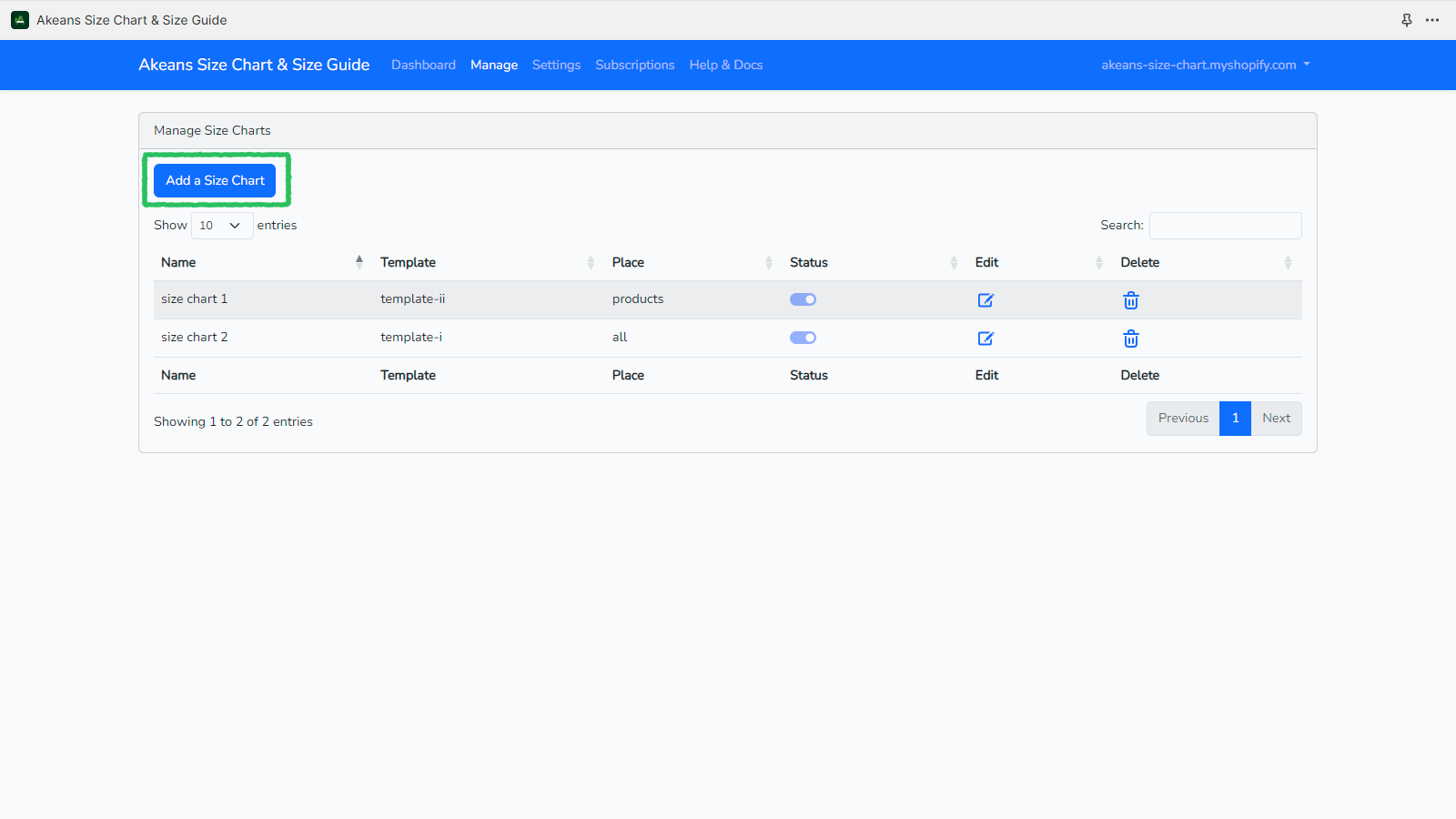Image resolution: width=1456 pixels, height=819 pixels.
Task: Open the three-dot overflow menu
Action: [1433, 19]
